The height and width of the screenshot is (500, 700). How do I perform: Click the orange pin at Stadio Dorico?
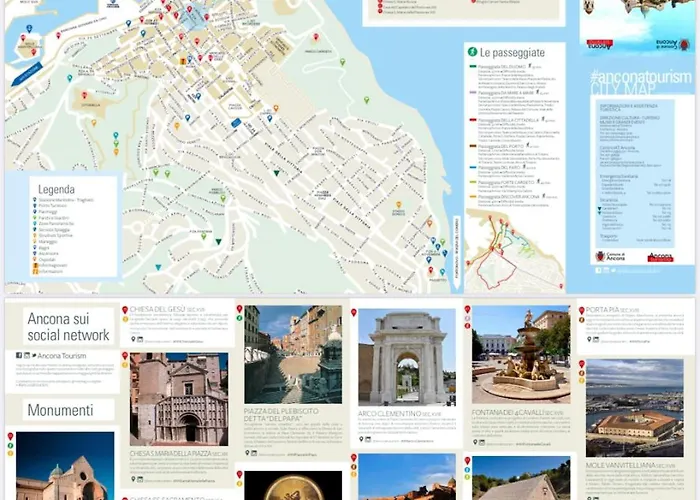point(398,205)
